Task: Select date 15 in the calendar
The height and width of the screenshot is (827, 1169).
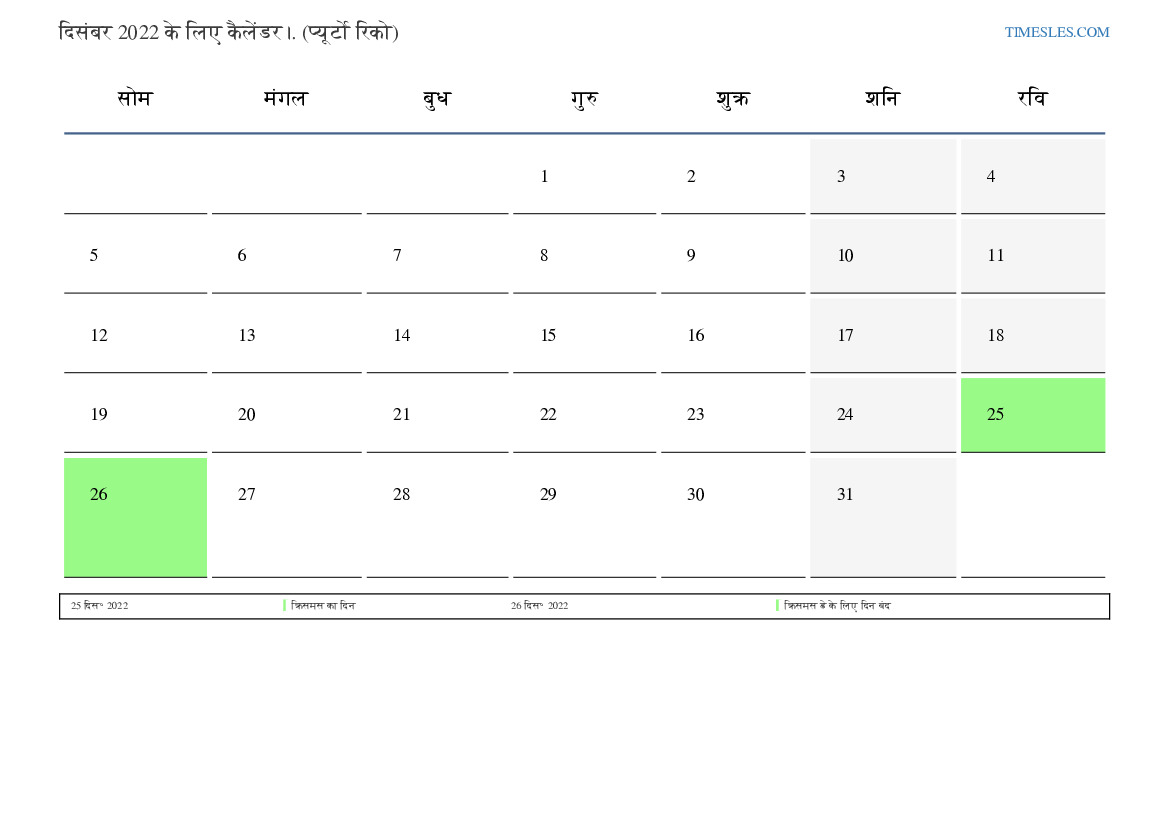Action: [584, 336]
